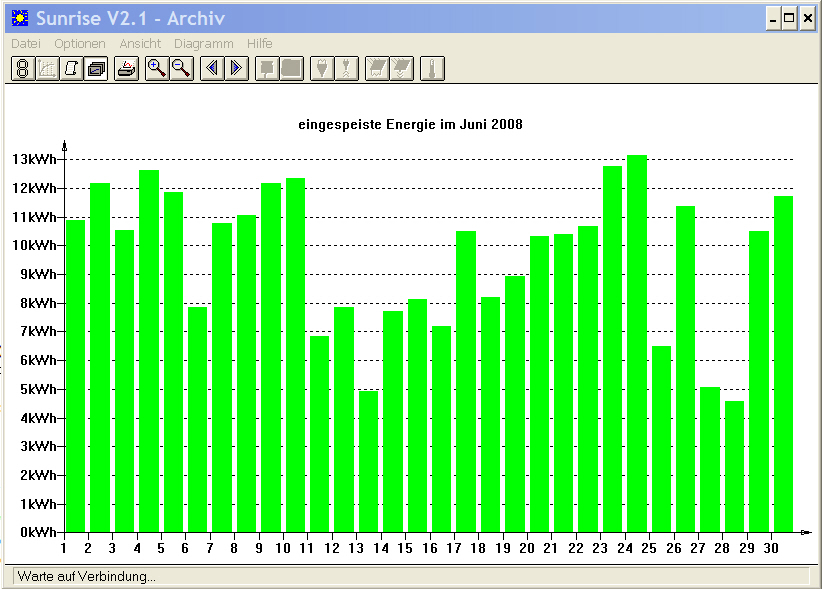Click the shortest bar for day 28
822x589 pixels.
(x=734, y=467)
